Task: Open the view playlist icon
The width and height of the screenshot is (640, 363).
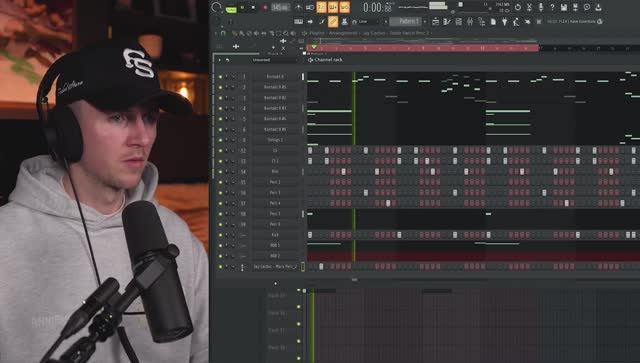Action: (436, 21)
